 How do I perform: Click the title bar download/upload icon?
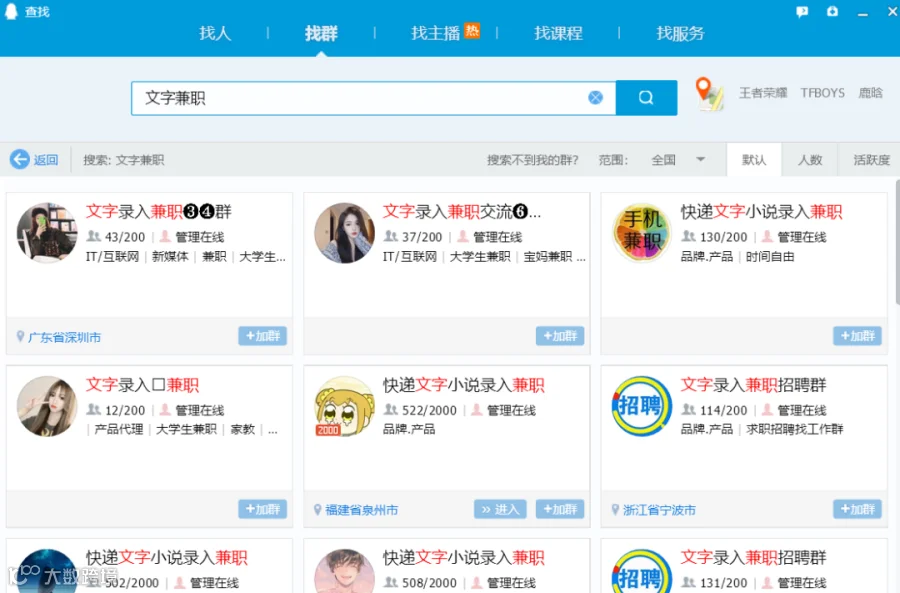832,11
